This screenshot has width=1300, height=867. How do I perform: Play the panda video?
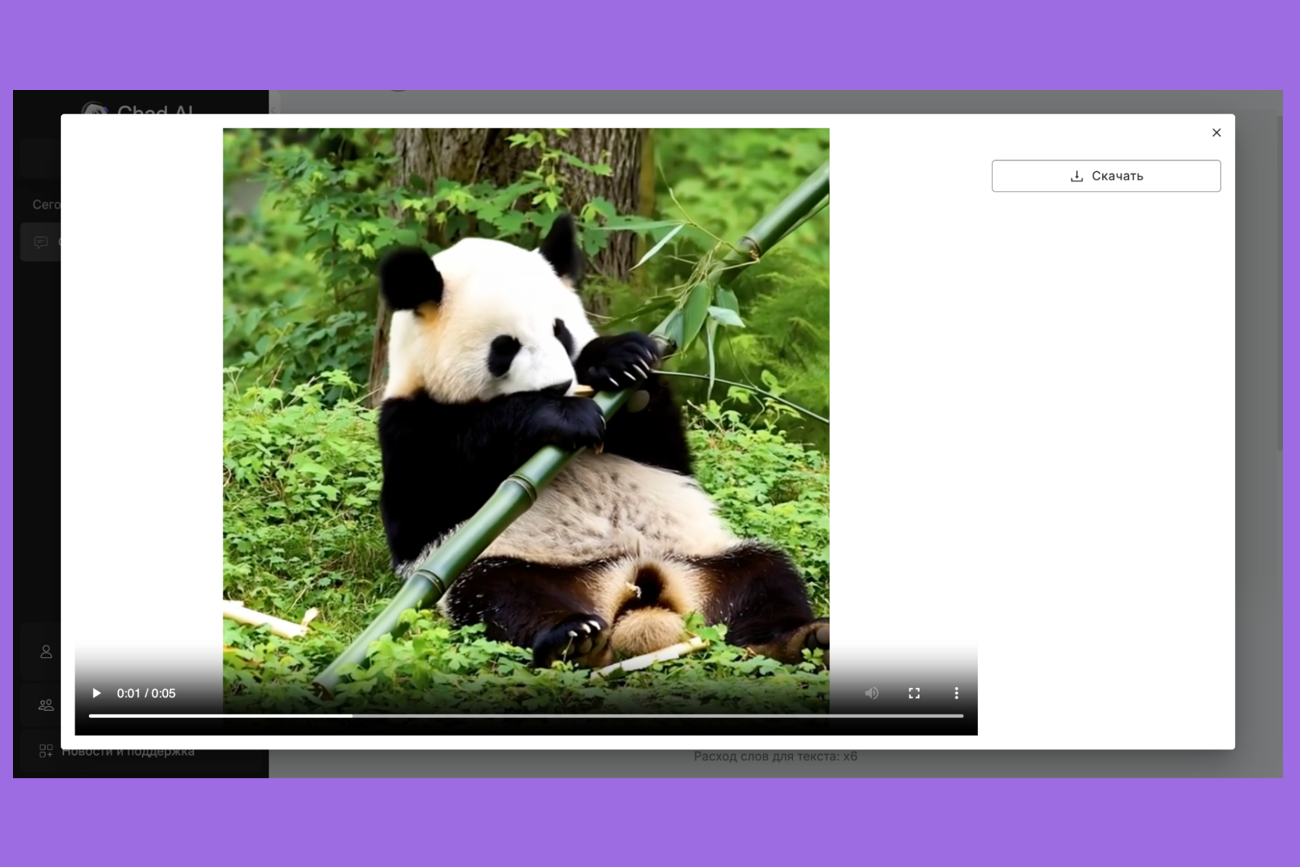click(97, 693)
